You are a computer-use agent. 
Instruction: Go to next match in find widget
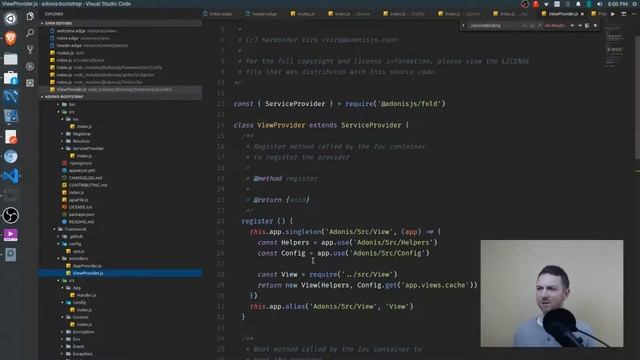point(580,25)
